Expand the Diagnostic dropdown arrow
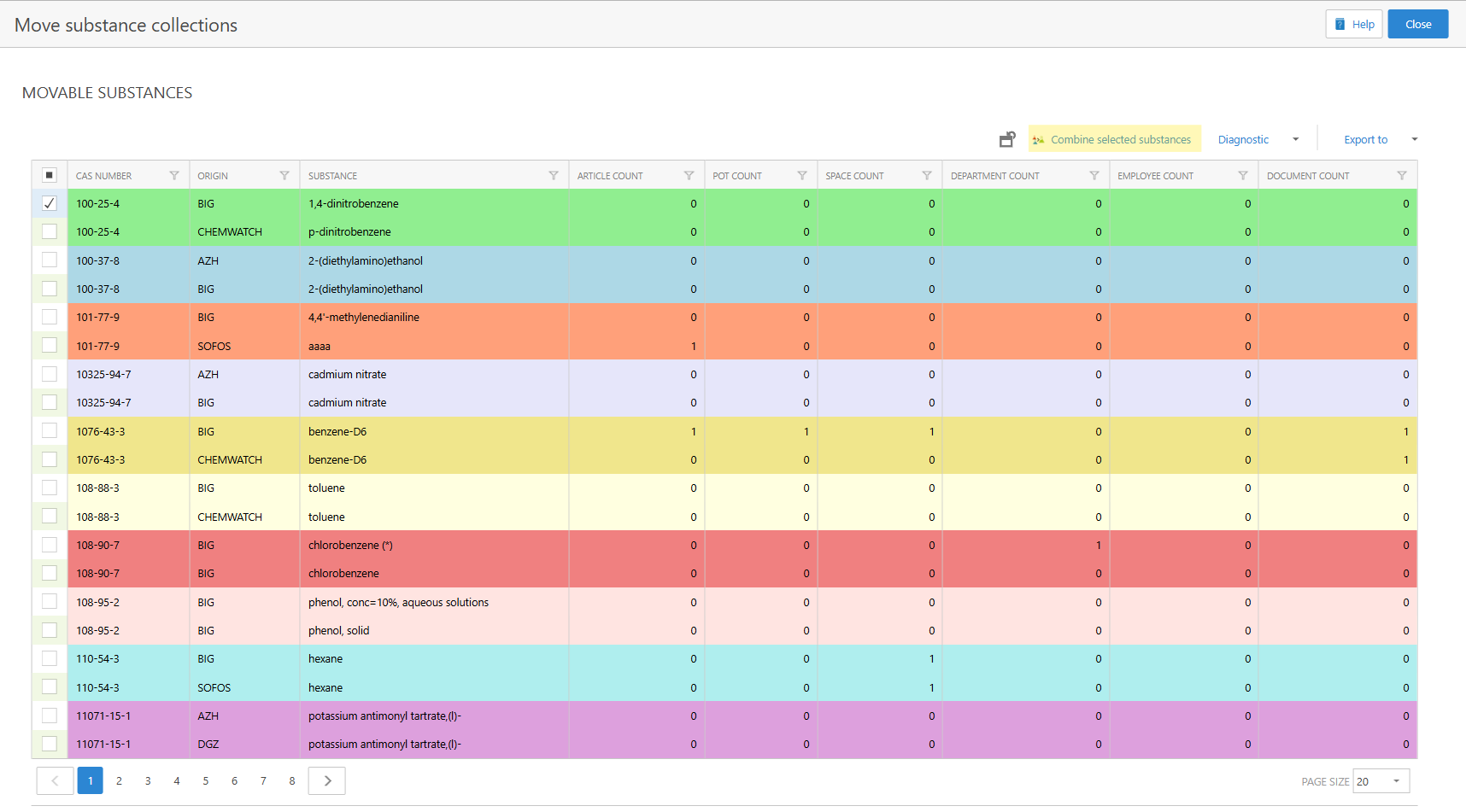The width and height of the screenshot is (1466, 812). pyautogui.click(x=1295, y=139)
